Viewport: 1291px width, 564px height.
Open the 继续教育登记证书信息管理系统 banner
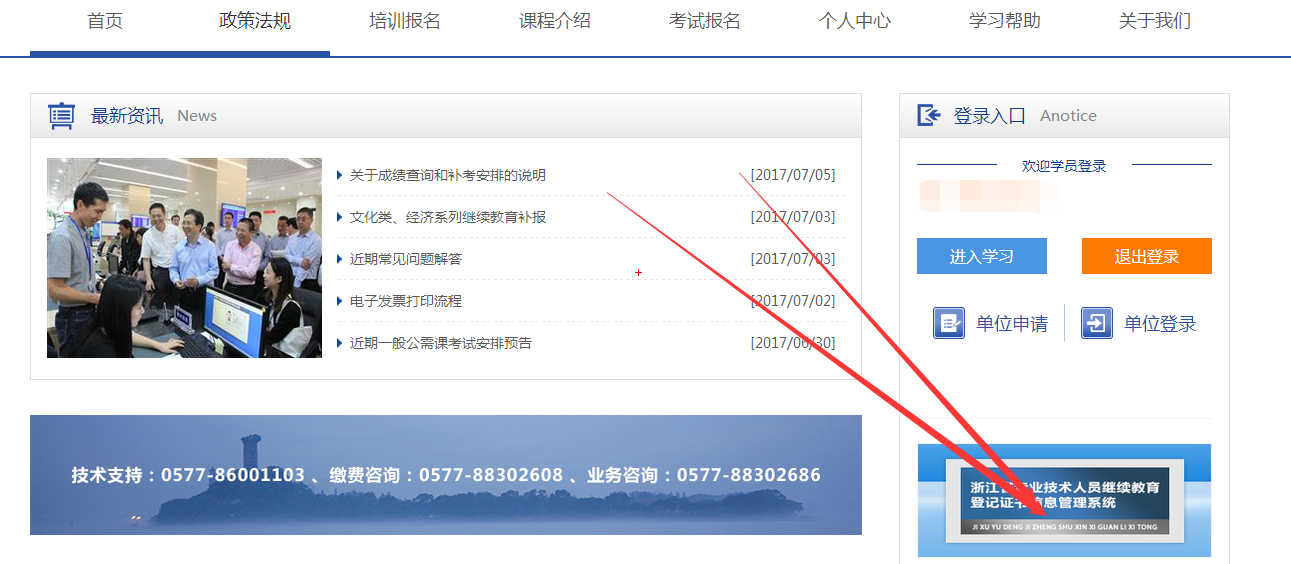coord(1064,500)
